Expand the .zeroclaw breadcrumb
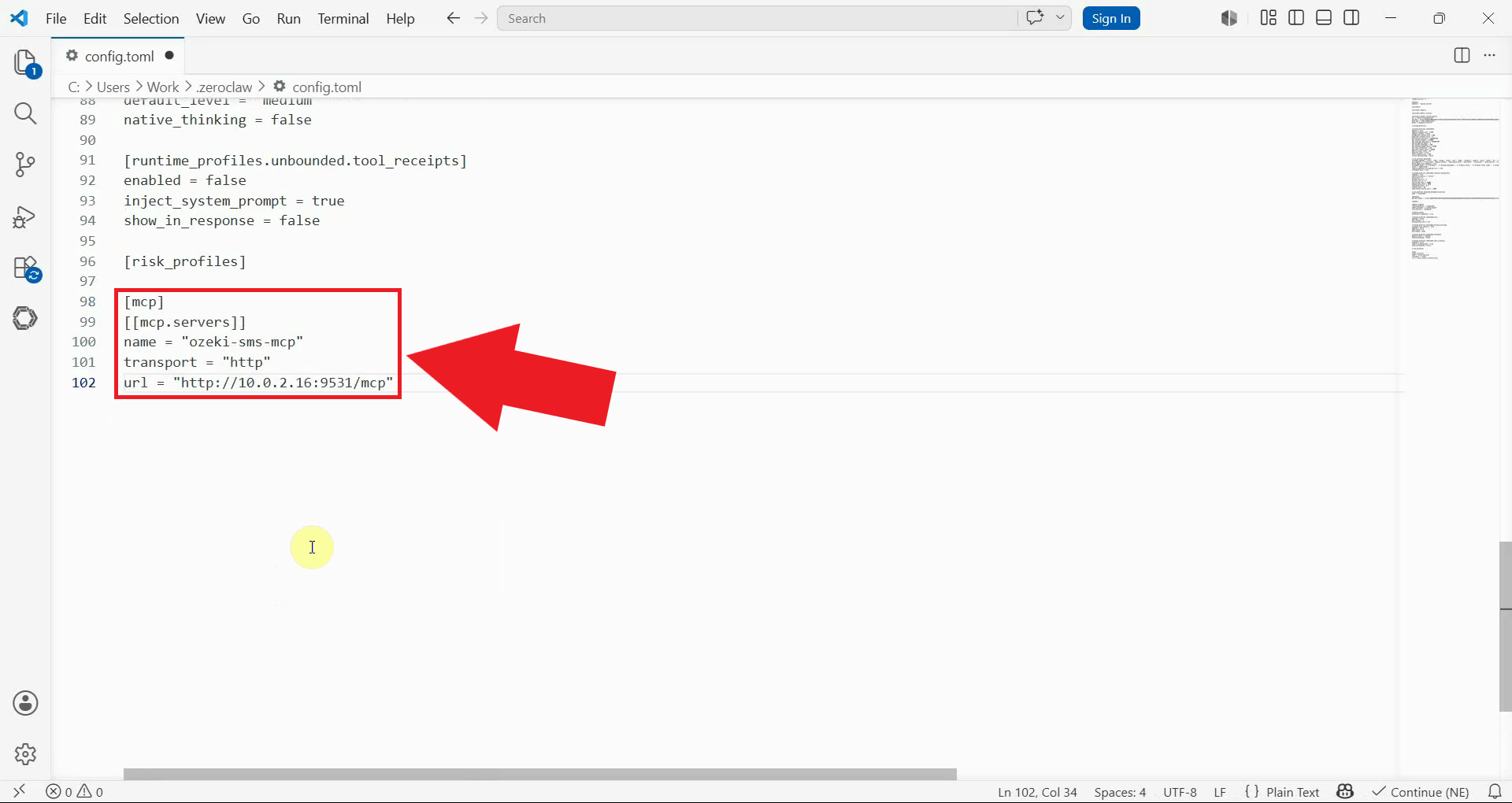 [x=224, y=87]
